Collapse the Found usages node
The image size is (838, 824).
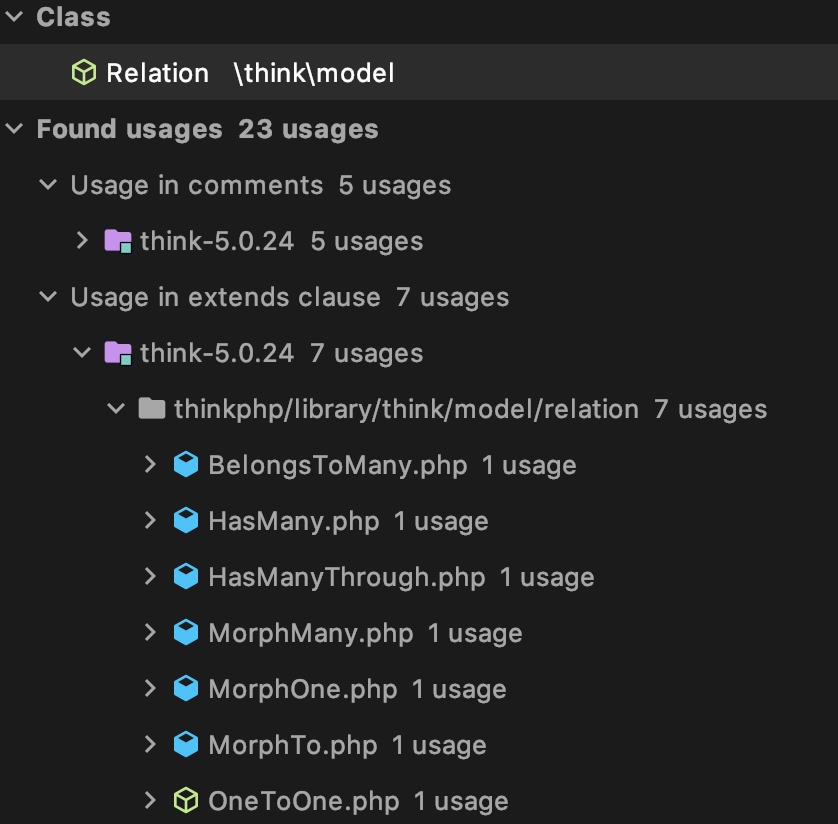tap(14, 128)
